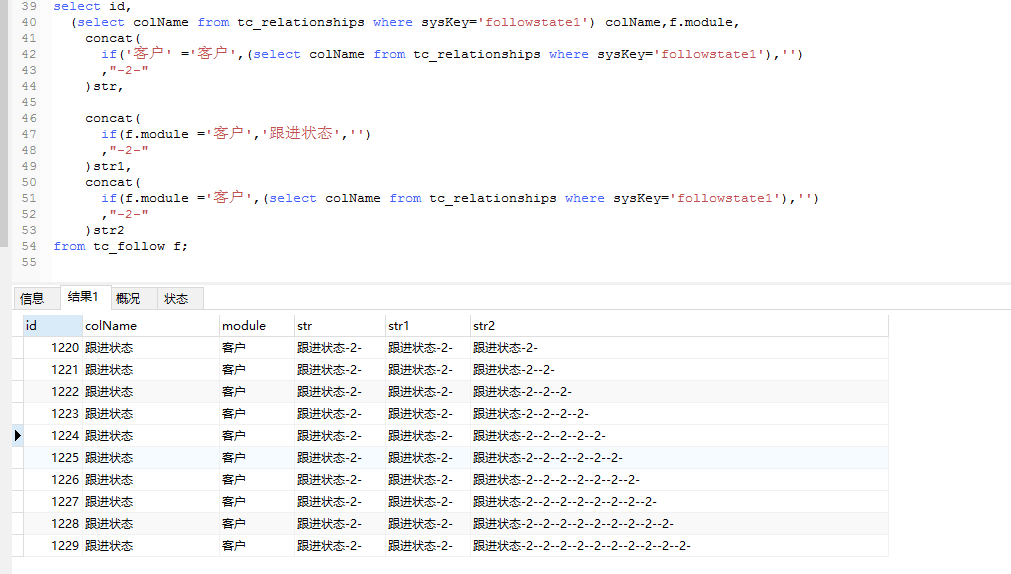
Task: Select str2 cell in row 1220
Action: coord(680,348)
